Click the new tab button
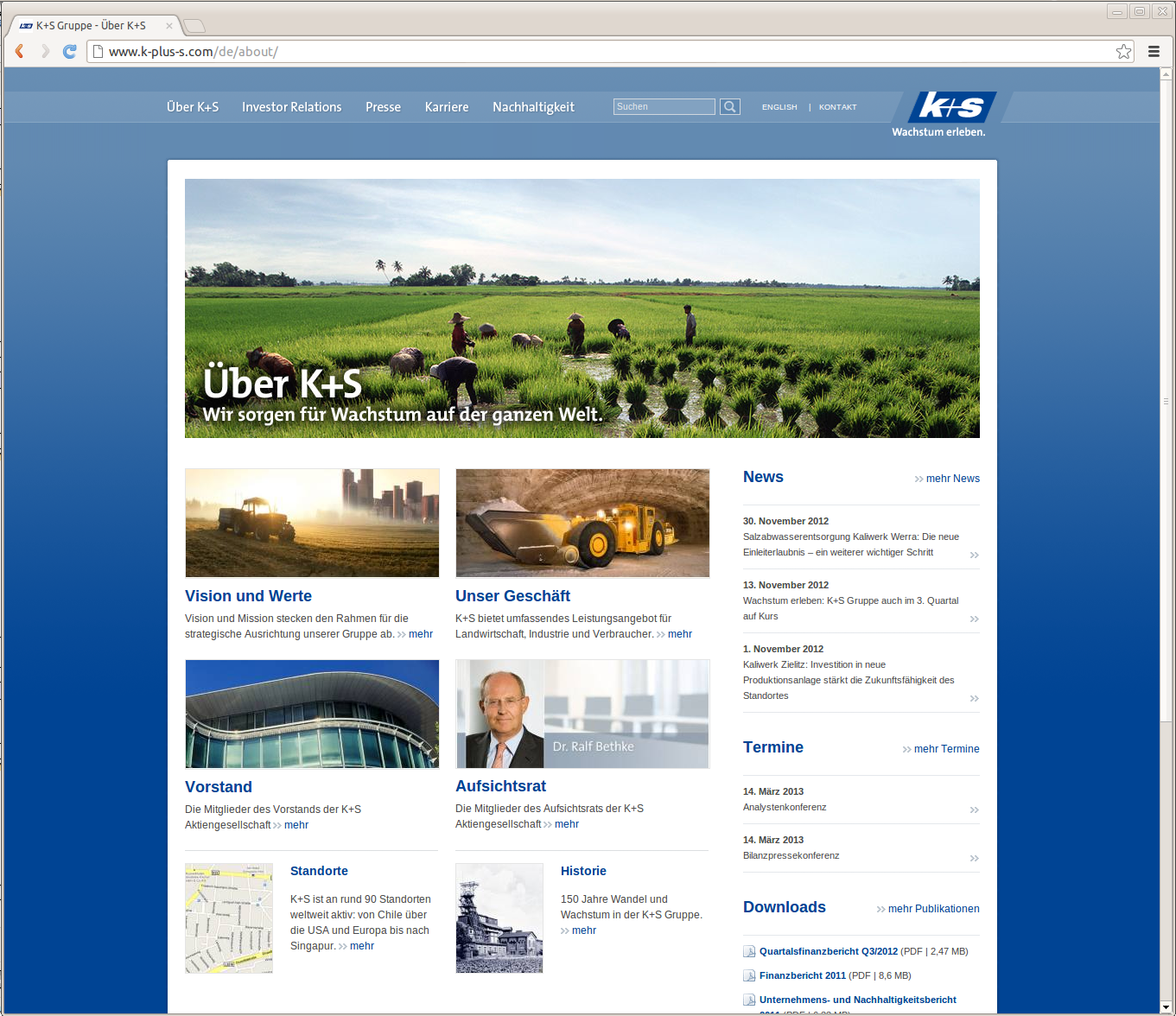The height and width of the screenshot is (1016, 1176). point(194,26)
